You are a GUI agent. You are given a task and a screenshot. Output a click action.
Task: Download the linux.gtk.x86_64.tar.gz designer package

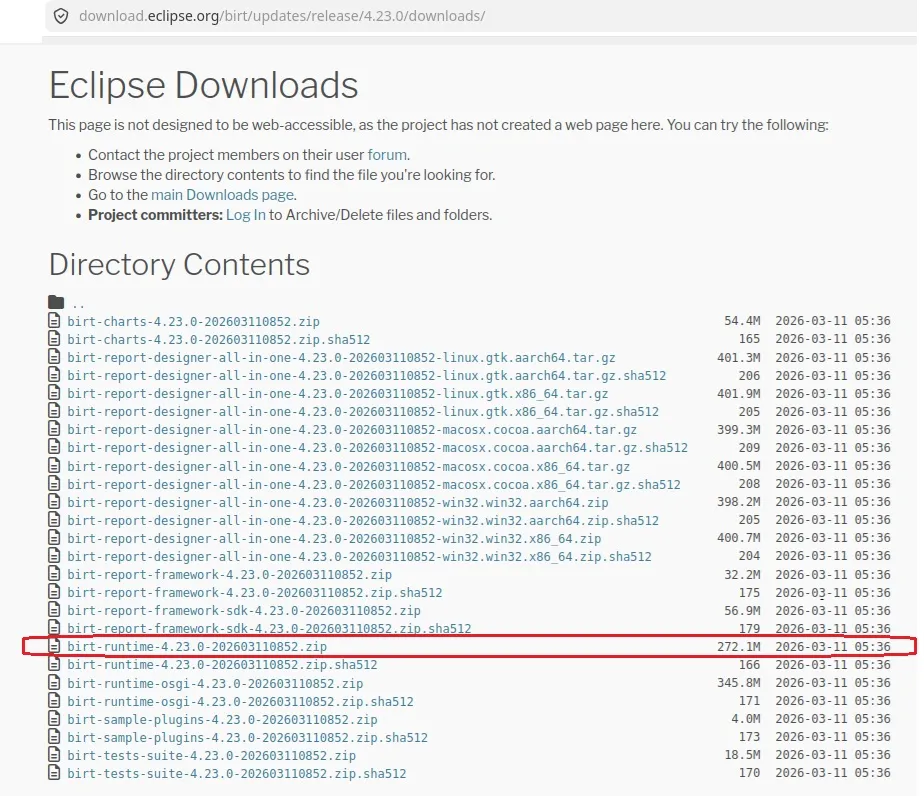[x=337, y=393]
